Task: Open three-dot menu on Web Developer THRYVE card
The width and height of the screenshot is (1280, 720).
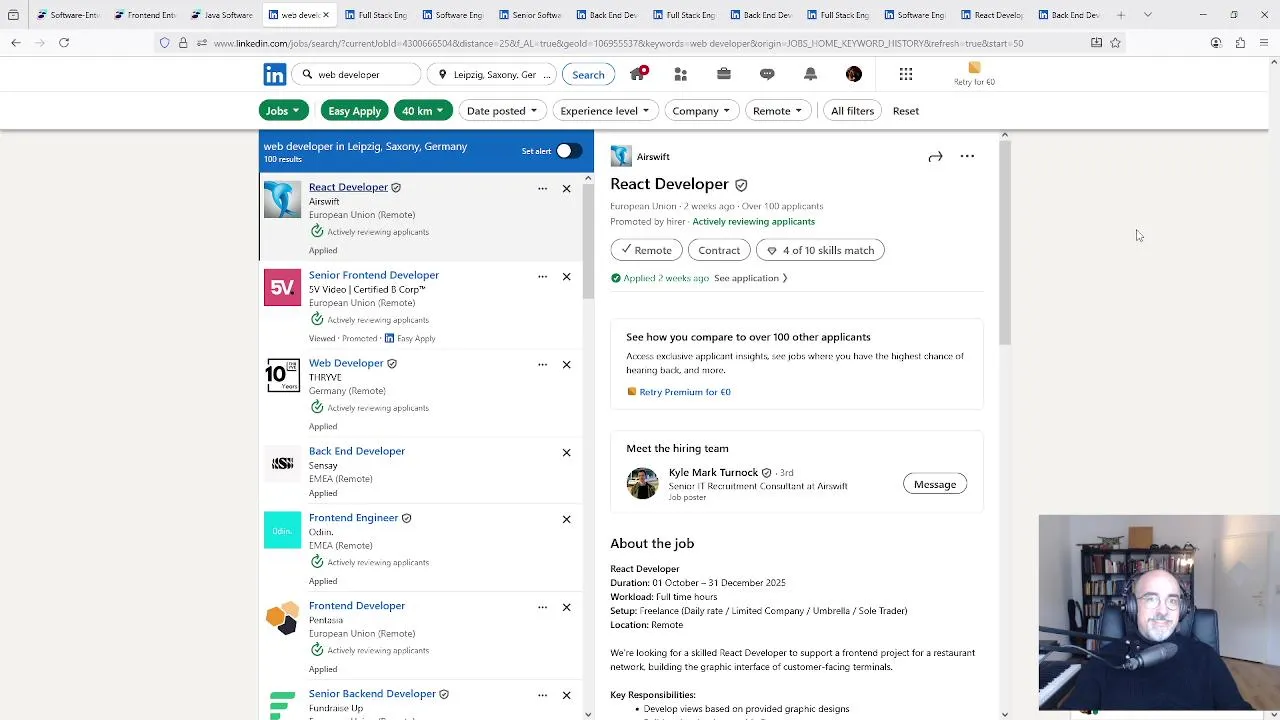Action: [542, 364]
